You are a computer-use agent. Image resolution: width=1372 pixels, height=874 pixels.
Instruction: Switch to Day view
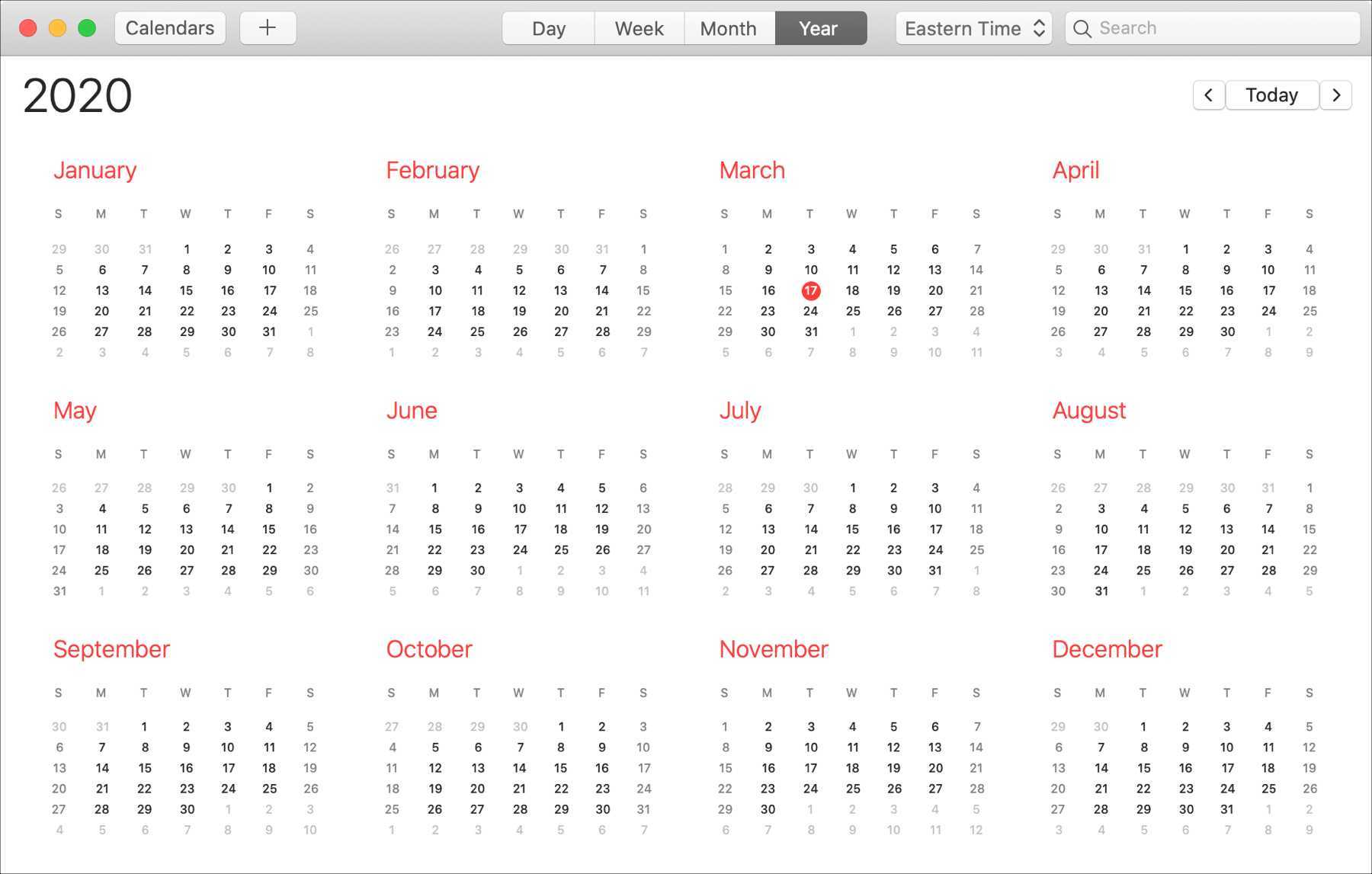tap(548, 28)
